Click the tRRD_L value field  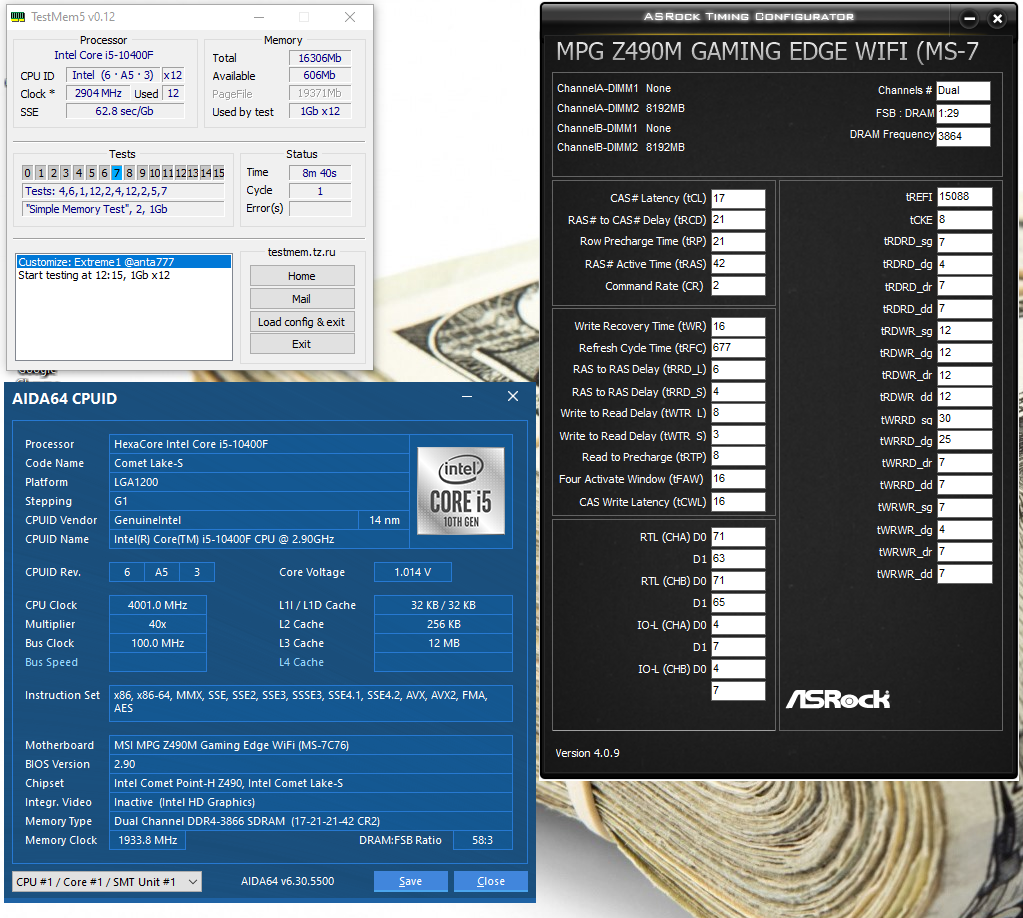click(738, 369)
